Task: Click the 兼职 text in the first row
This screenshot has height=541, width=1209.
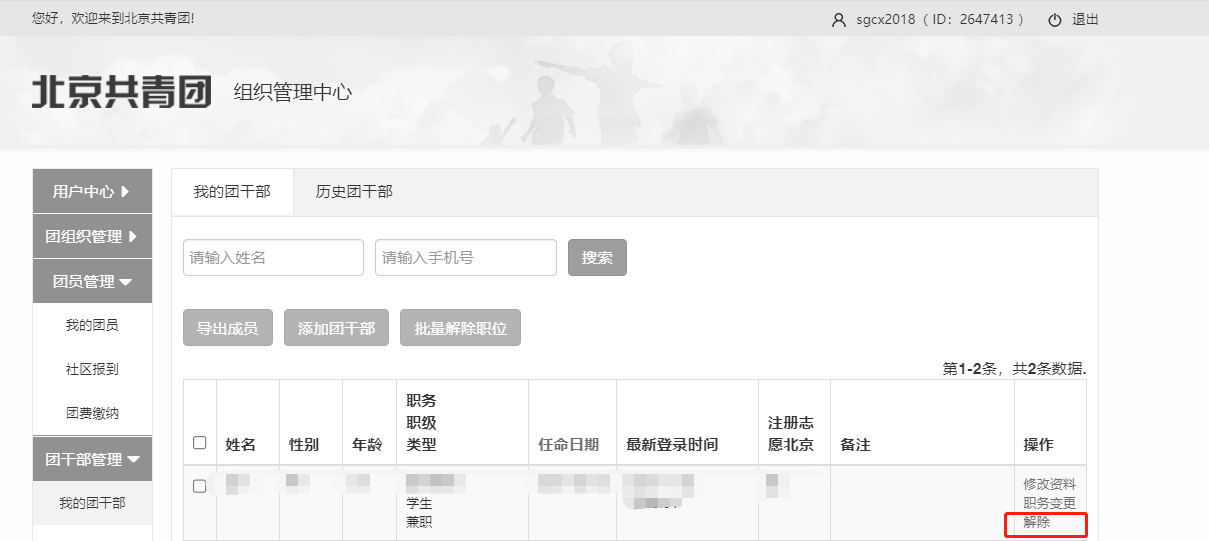Action: 419,522
